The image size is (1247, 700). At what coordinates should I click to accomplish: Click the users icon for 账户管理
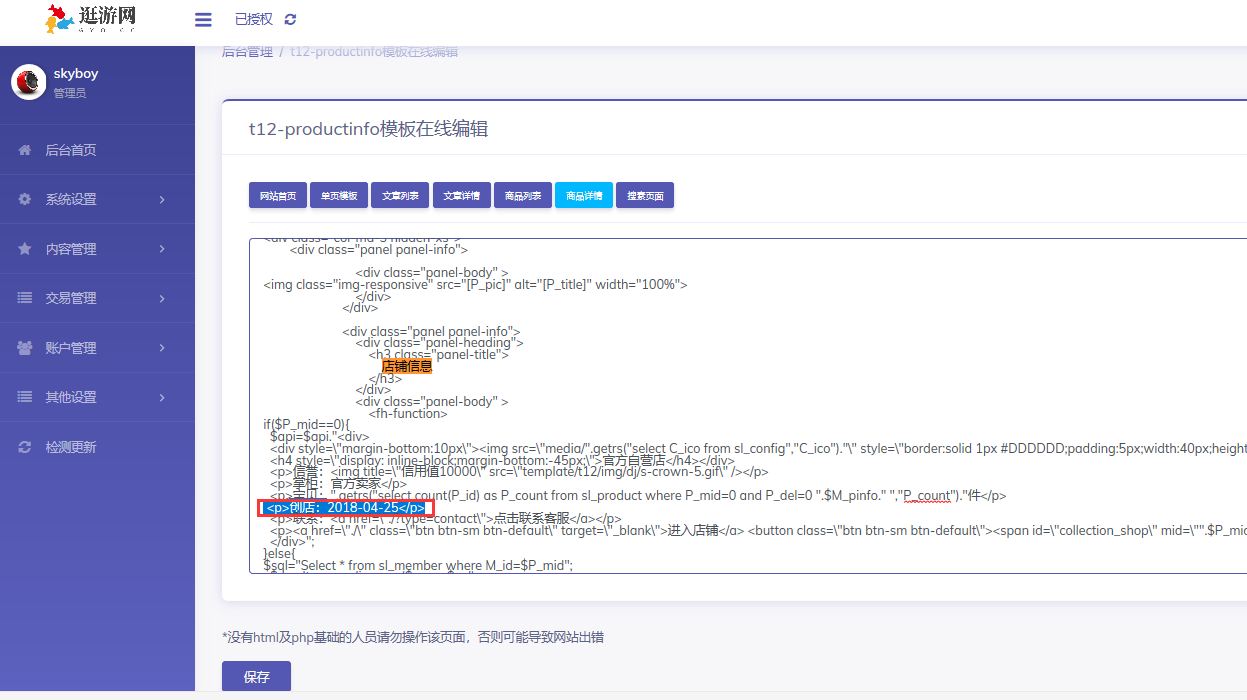tap(25, 348)
